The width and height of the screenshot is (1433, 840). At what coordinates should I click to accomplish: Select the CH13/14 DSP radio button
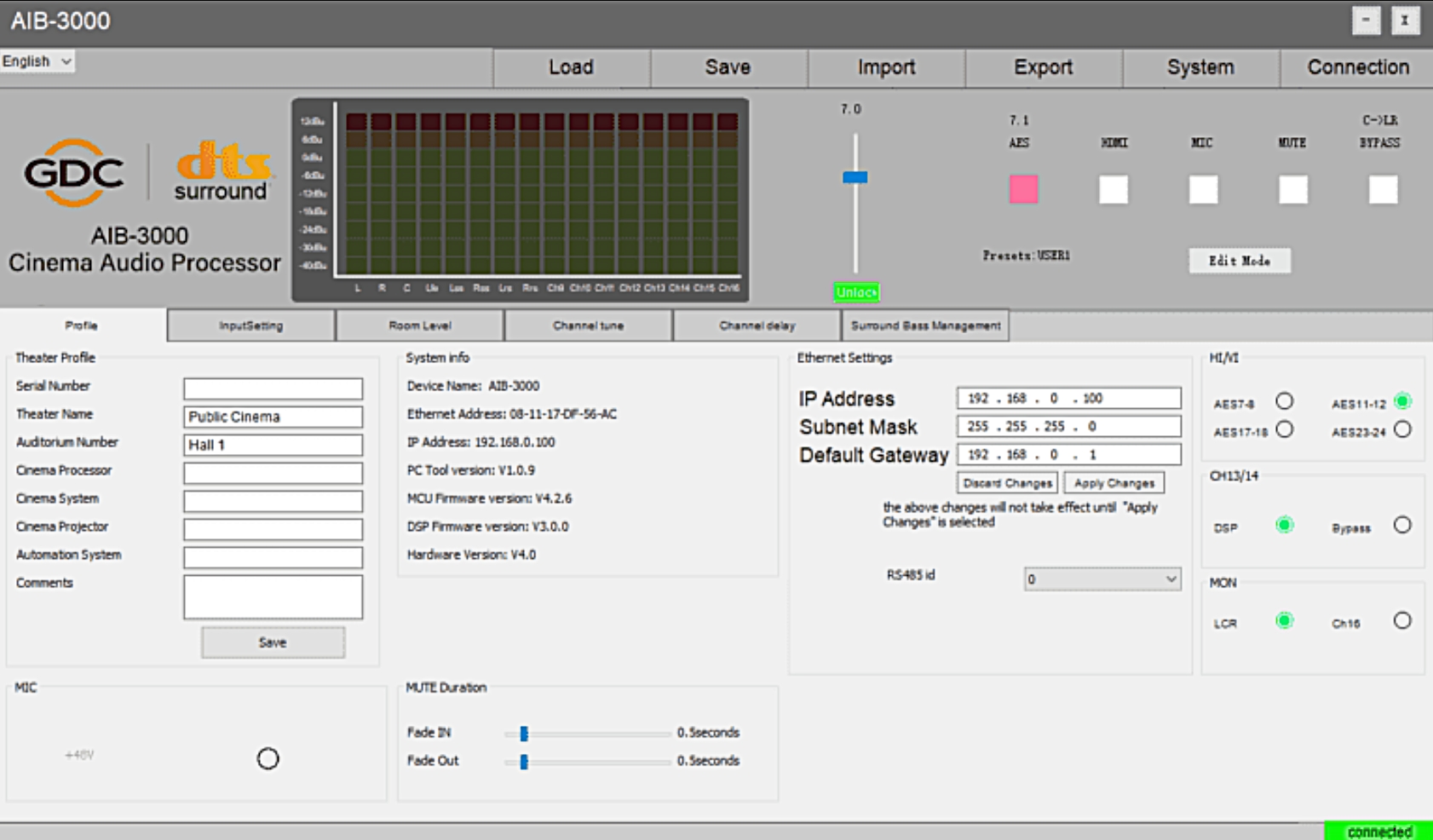click(1284, 525)
